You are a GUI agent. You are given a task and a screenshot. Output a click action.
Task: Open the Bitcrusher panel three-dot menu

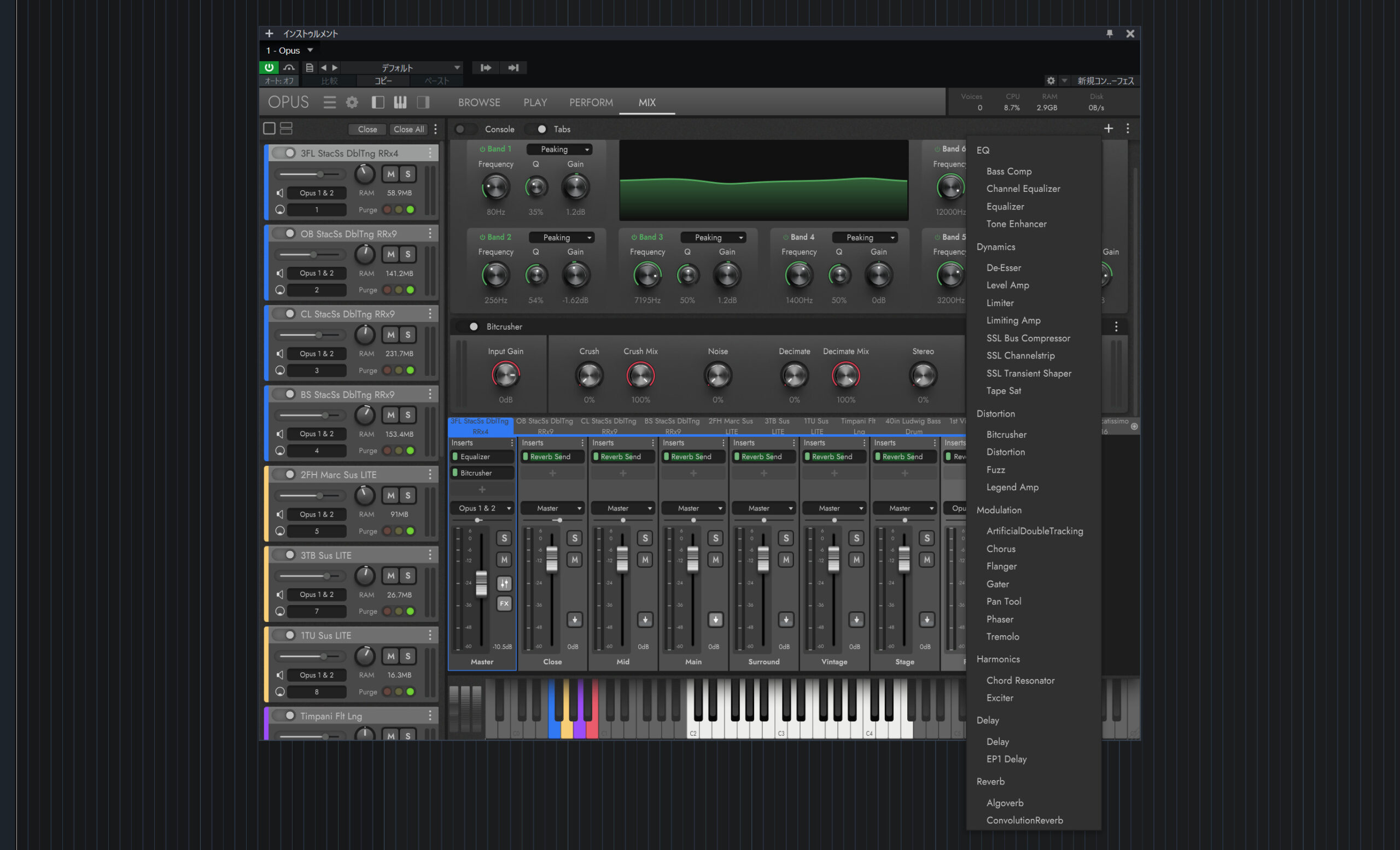click(x=1116, y=326)
